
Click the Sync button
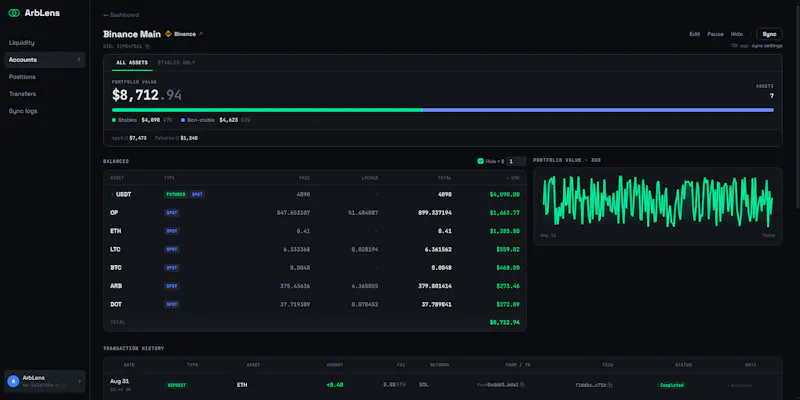[769, 34]
